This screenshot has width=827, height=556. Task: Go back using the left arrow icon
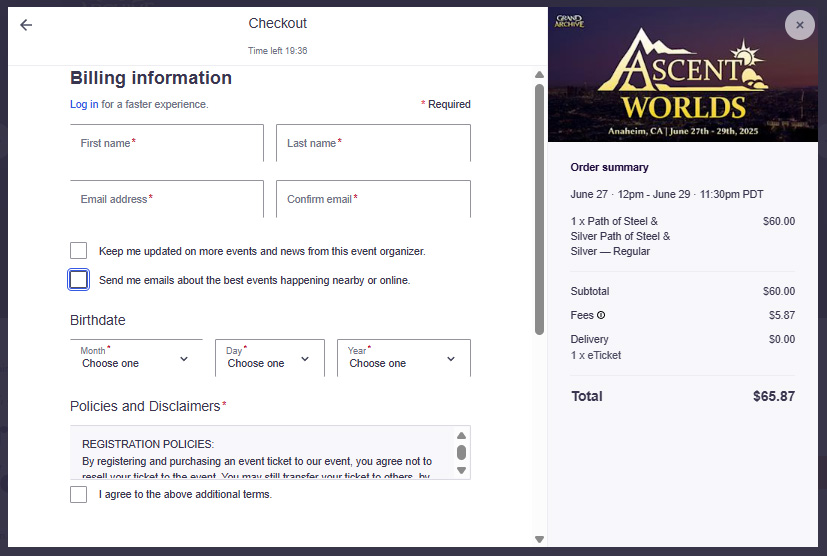point(26,25)
